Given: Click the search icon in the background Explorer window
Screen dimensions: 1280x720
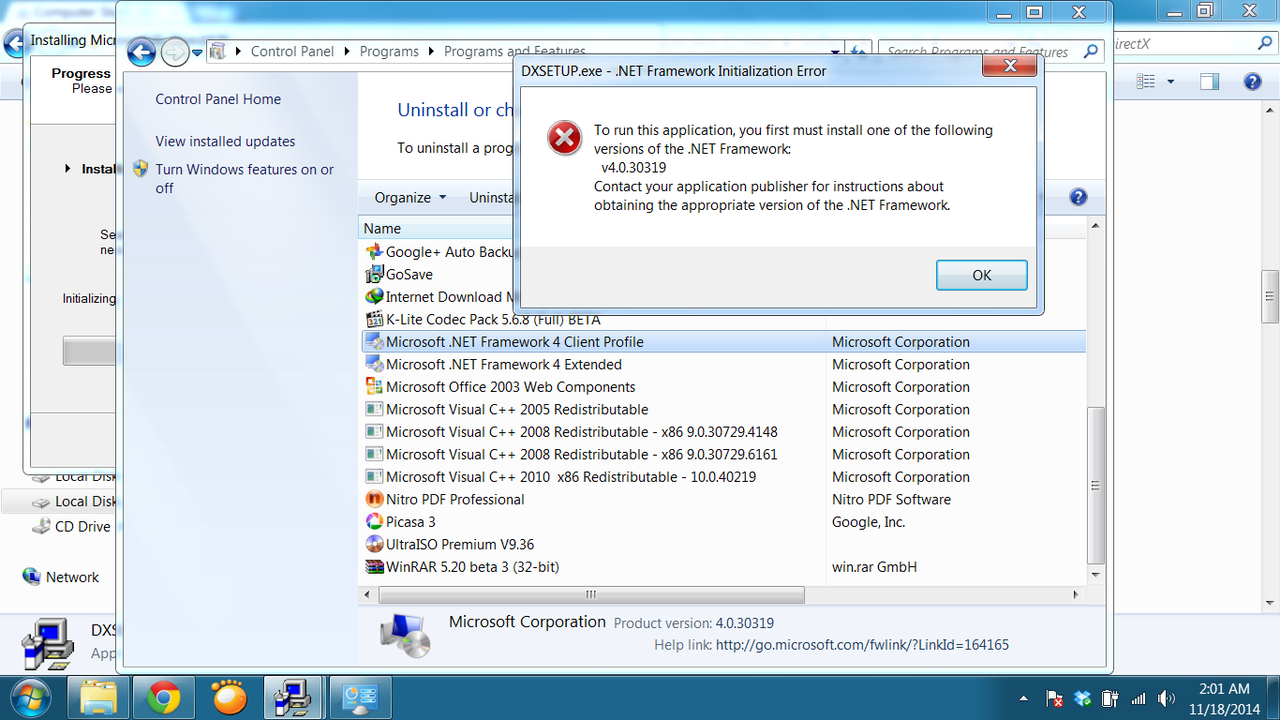Looking at the screenshot, I should click(1265, 44).
